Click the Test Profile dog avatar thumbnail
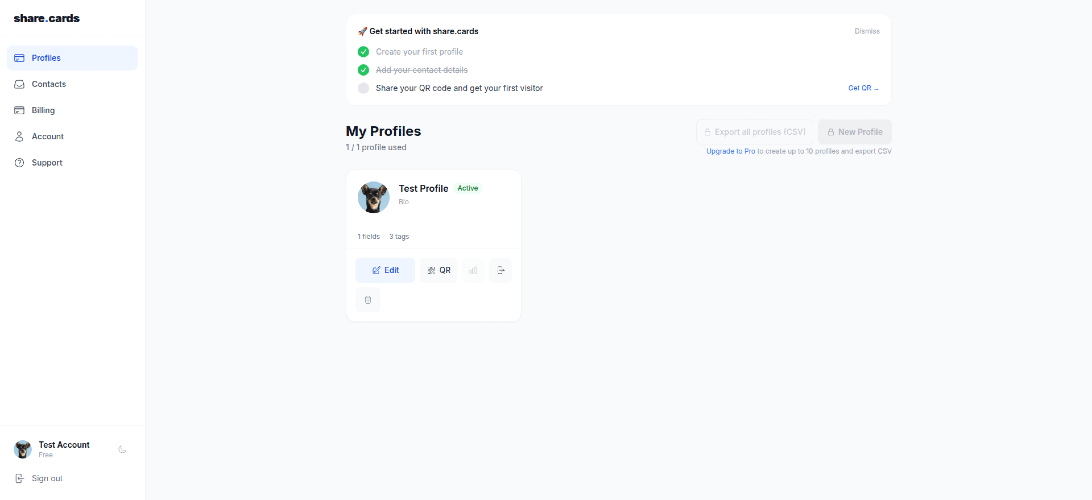The width and height of the screenshot is (1092, 500). [x=373, y=197]
